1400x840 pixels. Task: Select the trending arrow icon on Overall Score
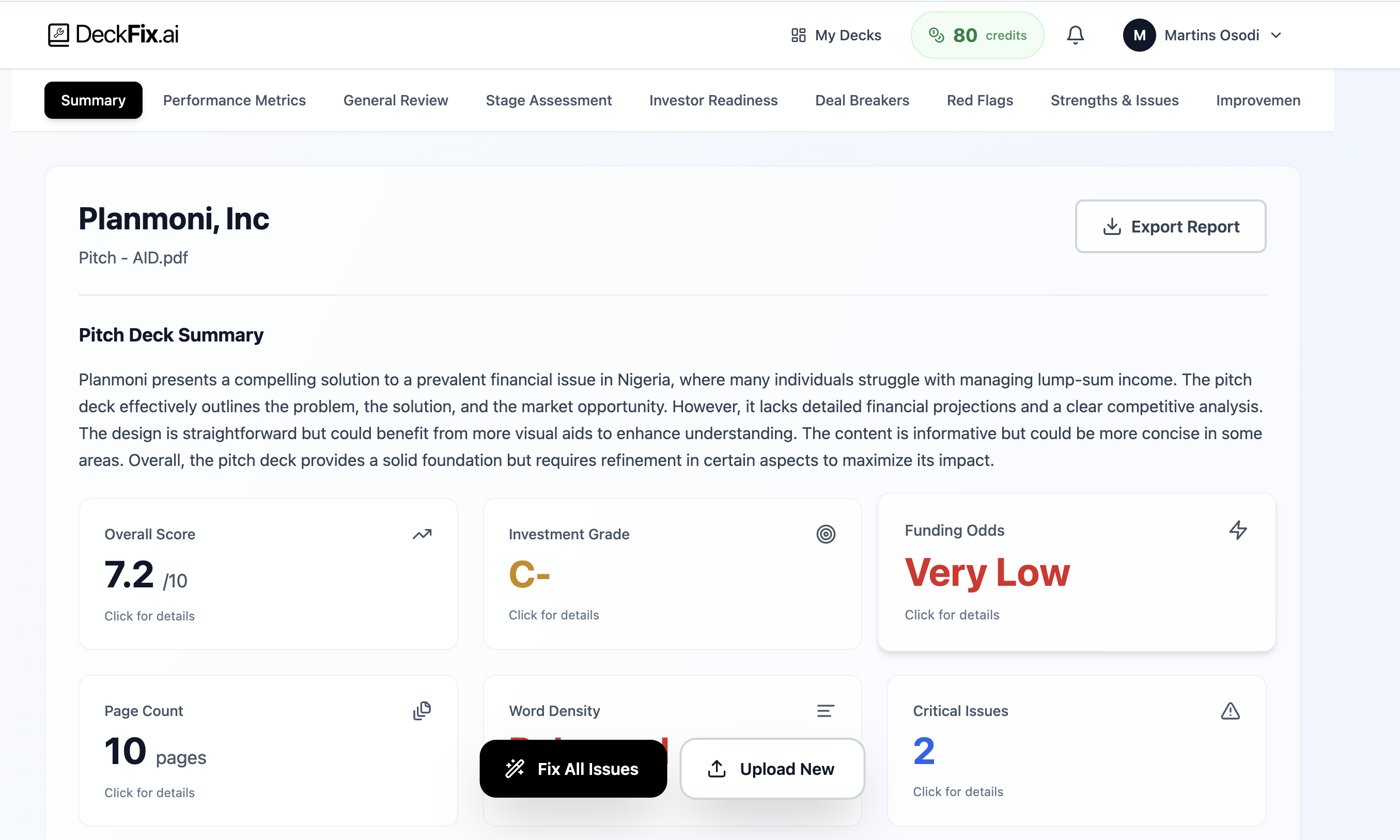(x=422, y=534)
